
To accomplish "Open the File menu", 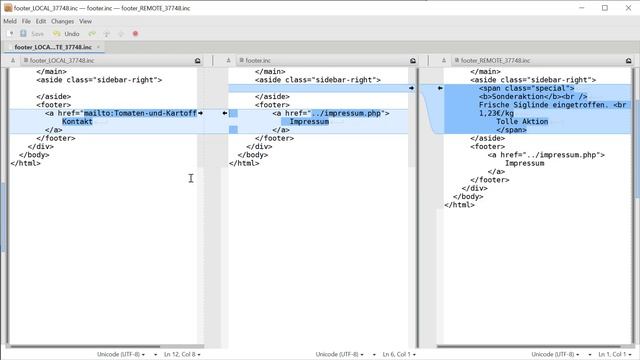I will [x=26, y=21].
